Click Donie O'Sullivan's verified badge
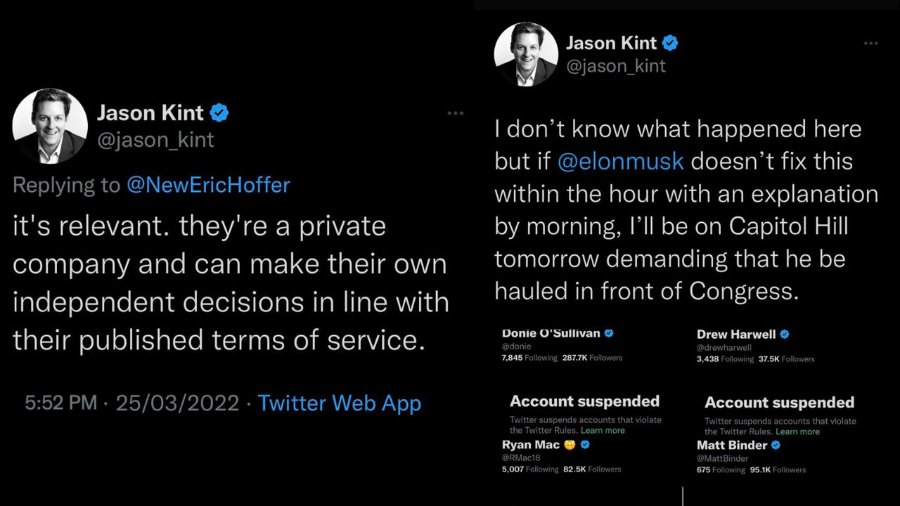This screenshot has height=506, width=900. [609, 333]
